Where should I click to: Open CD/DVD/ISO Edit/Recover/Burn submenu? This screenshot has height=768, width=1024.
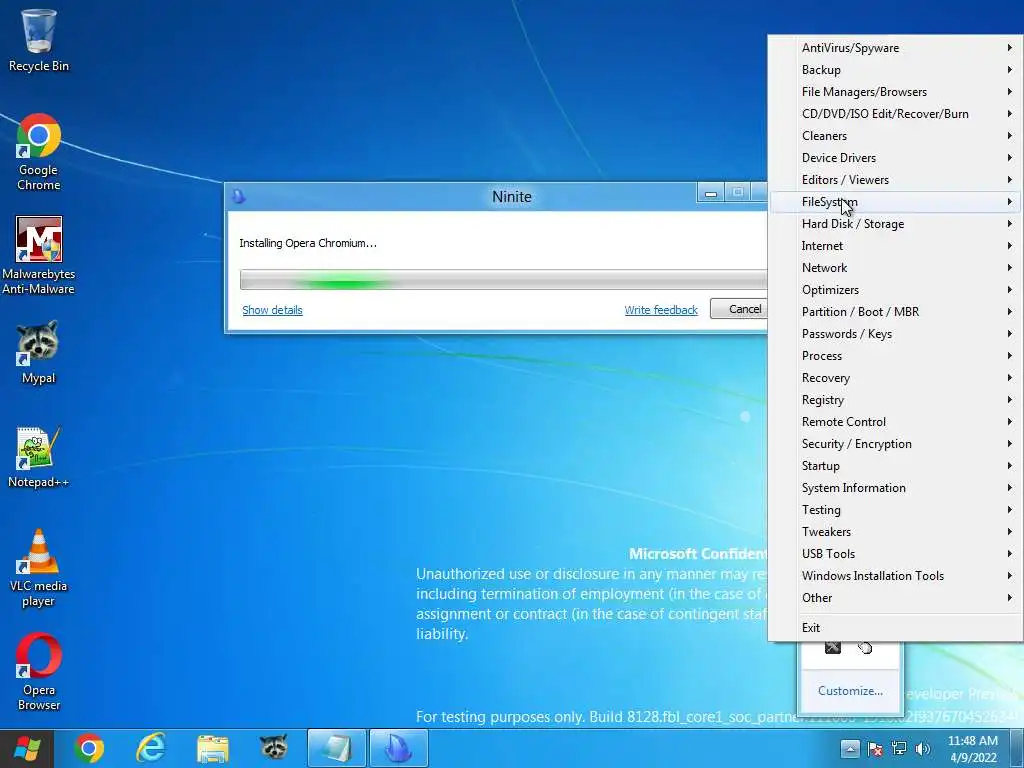click(x=894, y=114)
